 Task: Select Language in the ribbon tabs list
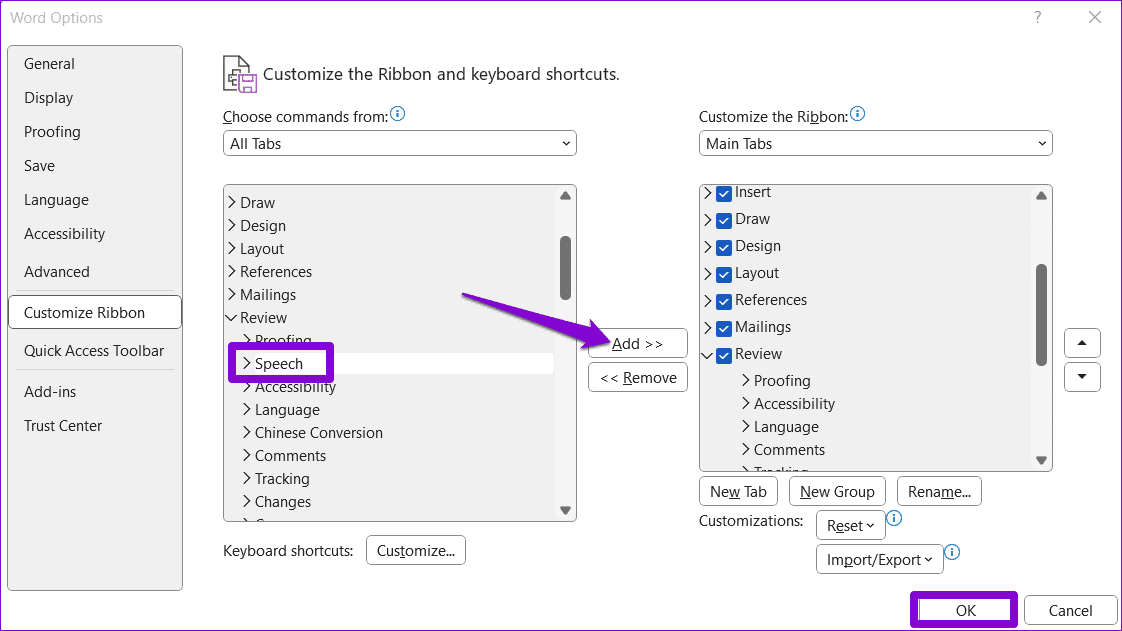point(786,426)
